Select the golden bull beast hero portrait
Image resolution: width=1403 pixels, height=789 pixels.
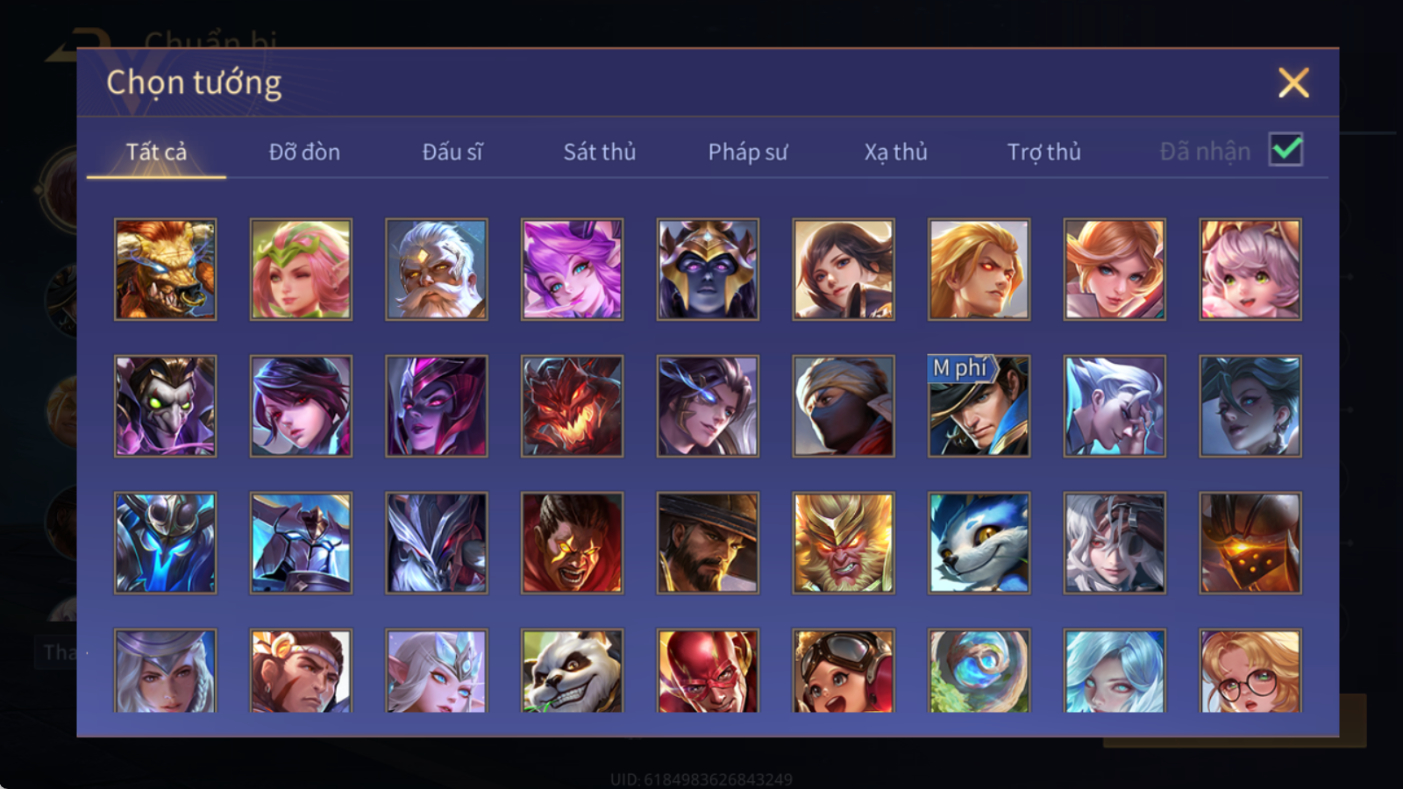[165, 270]
